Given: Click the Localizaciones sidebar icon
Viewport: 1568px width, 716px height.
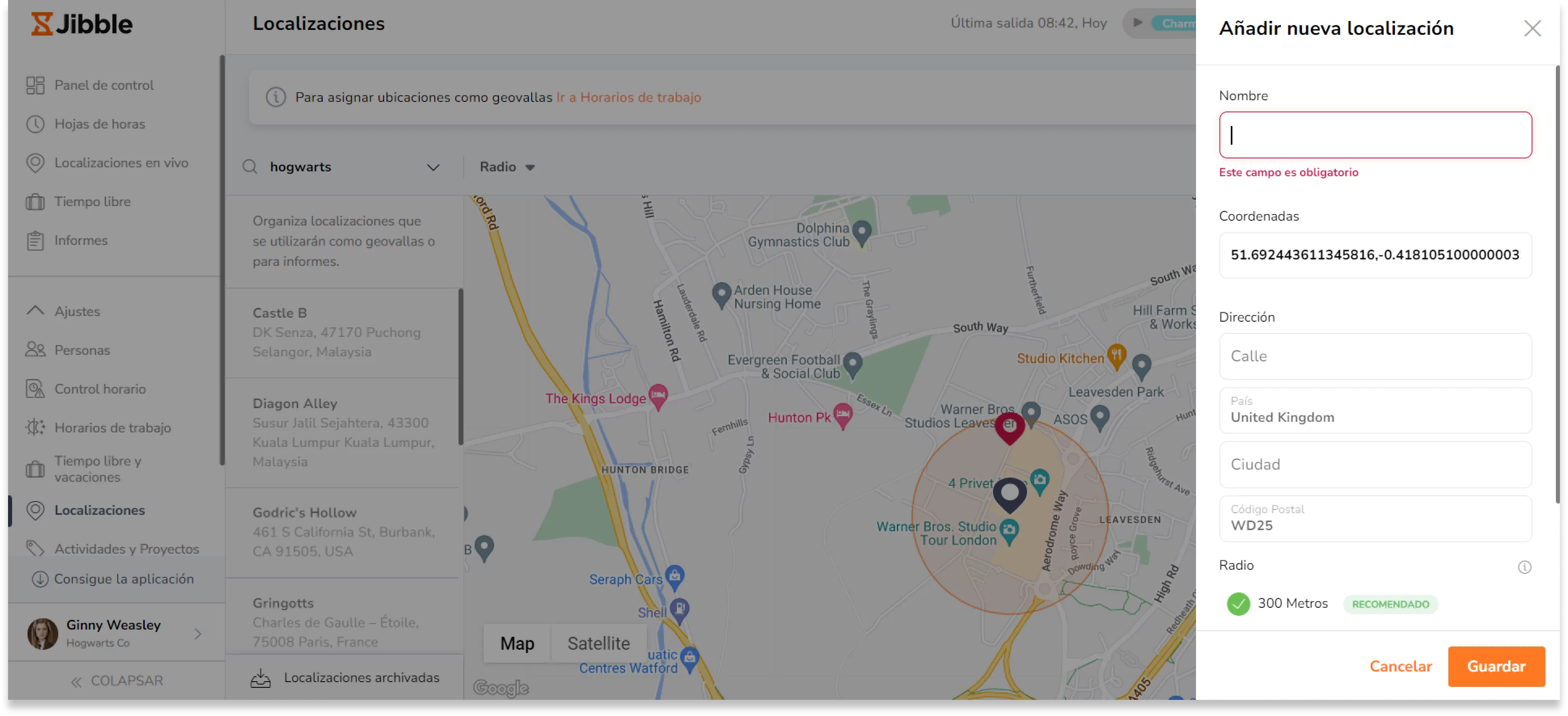Looking at the screenshot, I should (35, 510).
